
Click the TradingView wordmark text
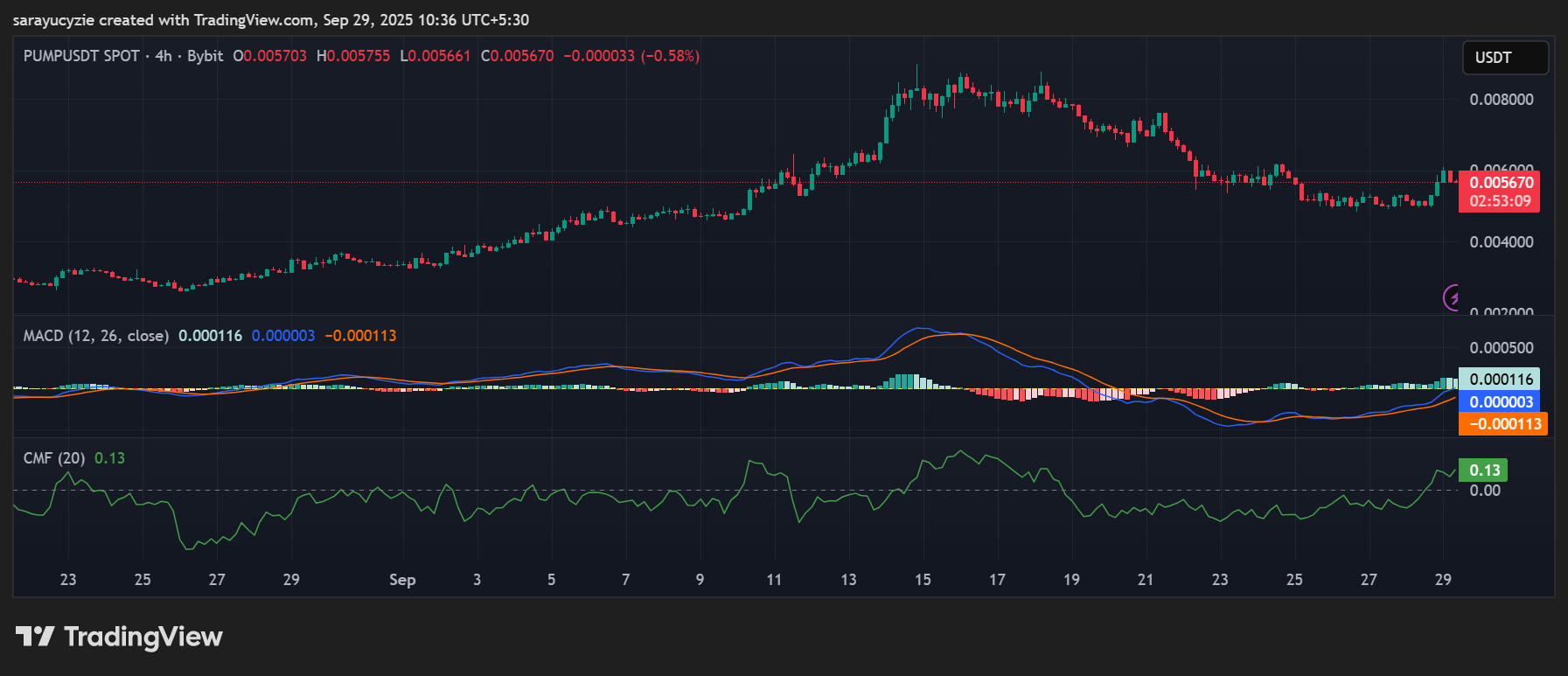143,637
